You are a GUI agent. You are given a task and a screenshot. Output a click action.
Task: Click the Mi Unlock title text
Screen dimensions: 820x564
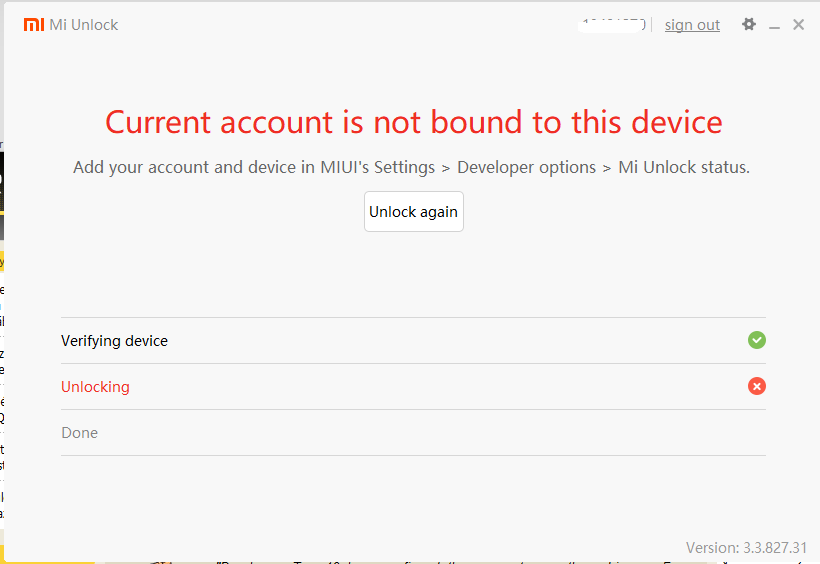pos(84,25)
